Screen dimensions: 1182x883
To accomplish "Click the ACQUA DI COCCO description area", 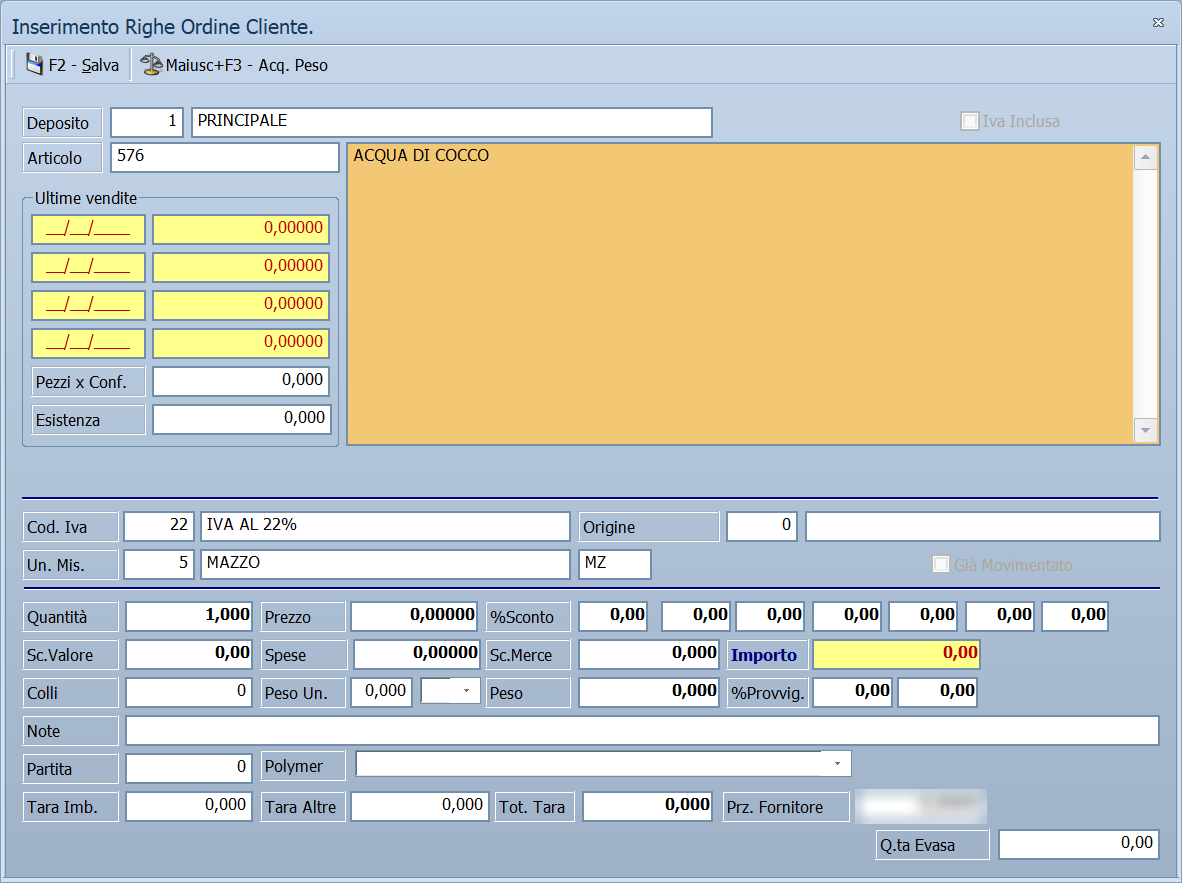I will coord(740,293).
